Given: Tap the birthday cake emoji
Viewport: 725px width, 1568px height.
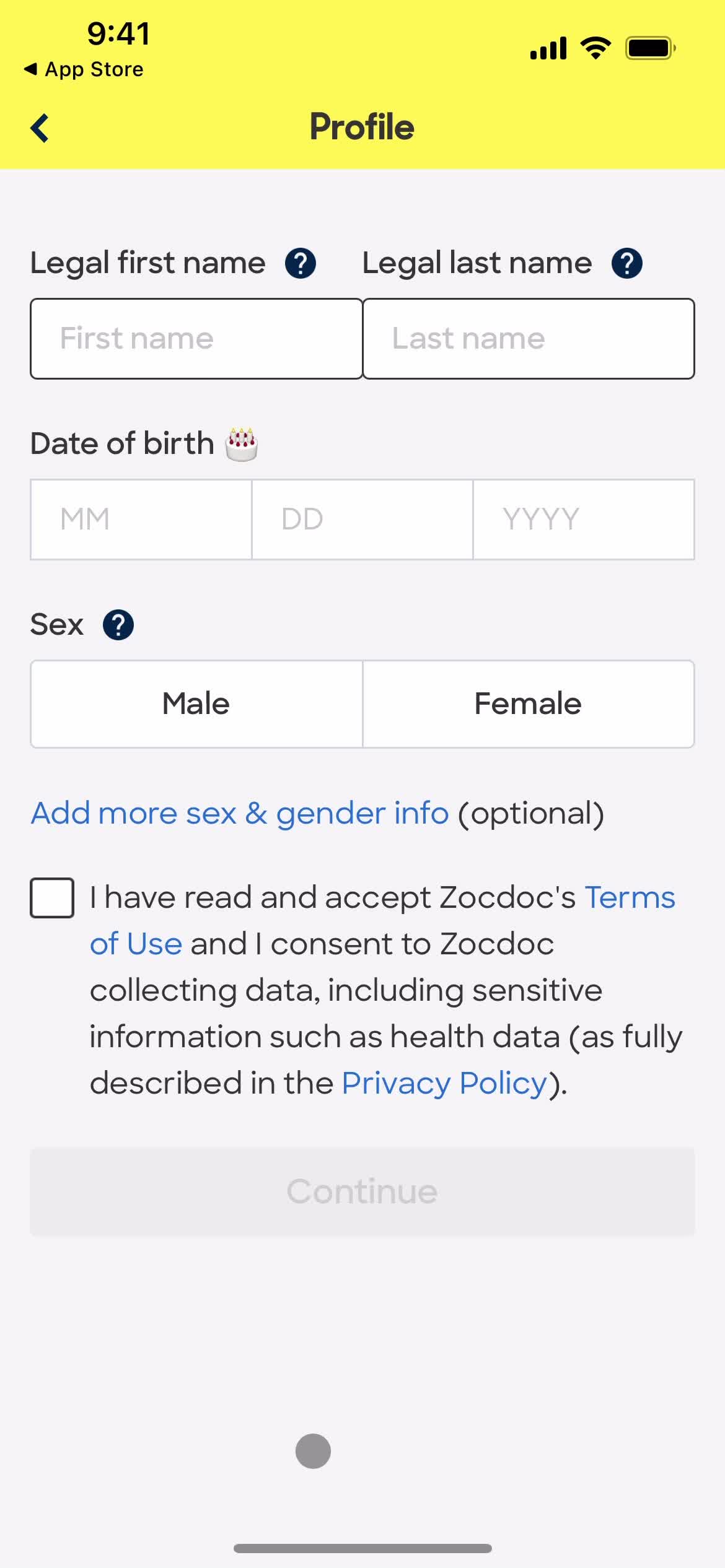Looking at the screenshot, I should pyautogui.click(x=242, y=444).
